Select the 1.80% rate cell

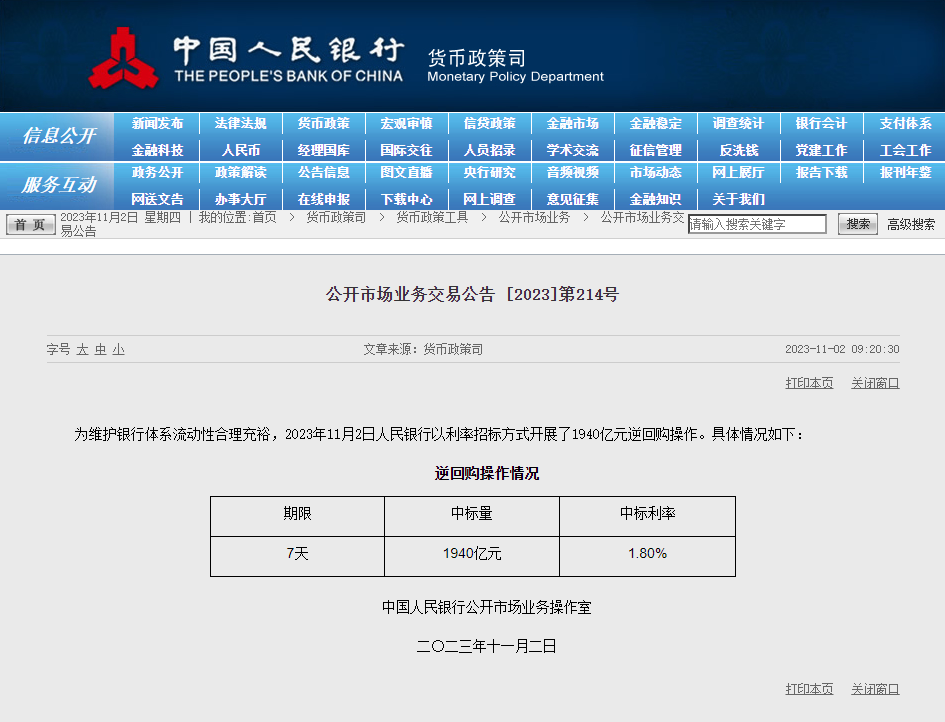pos(647,556)
